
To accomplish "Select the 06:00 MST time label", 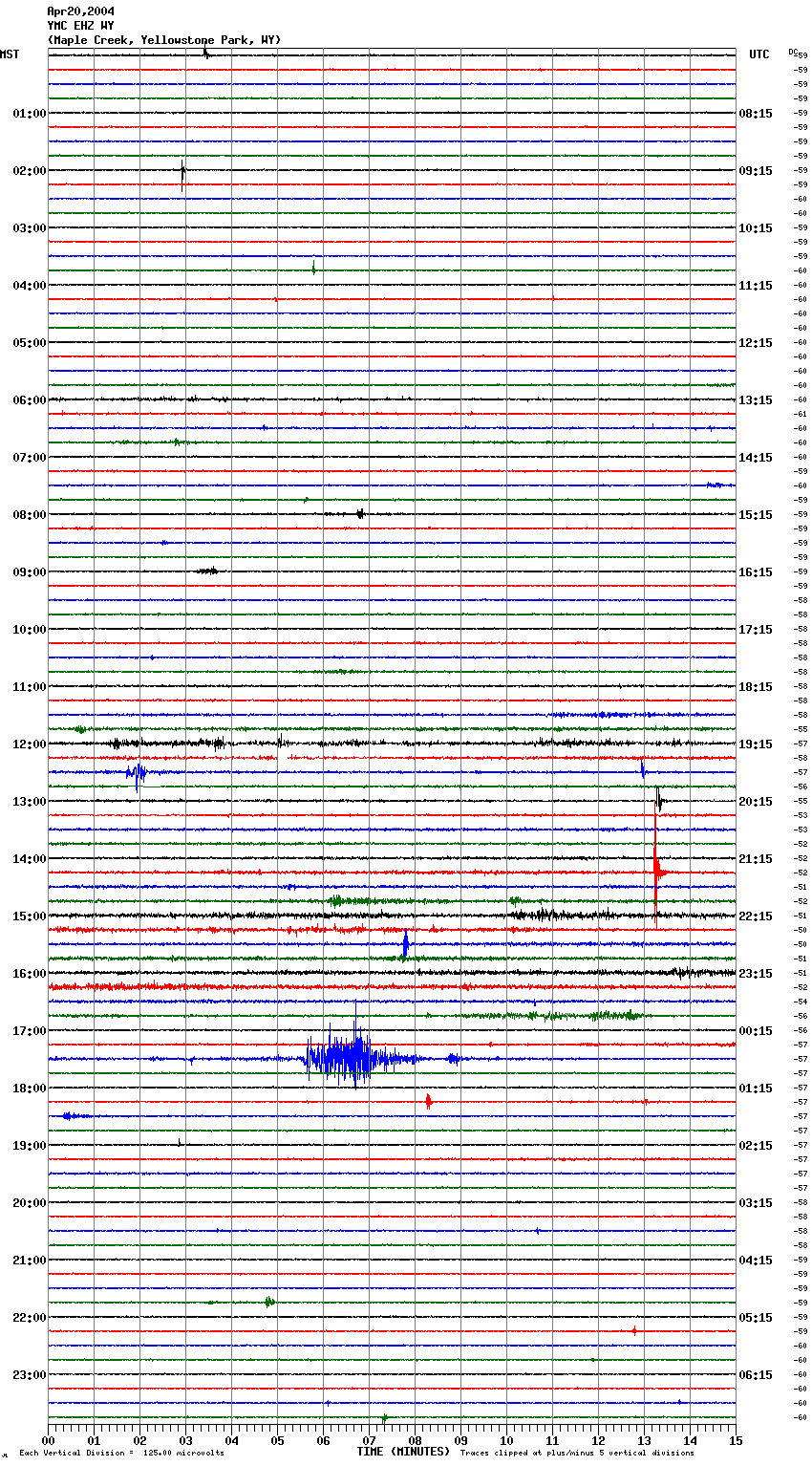I will 30,400.
